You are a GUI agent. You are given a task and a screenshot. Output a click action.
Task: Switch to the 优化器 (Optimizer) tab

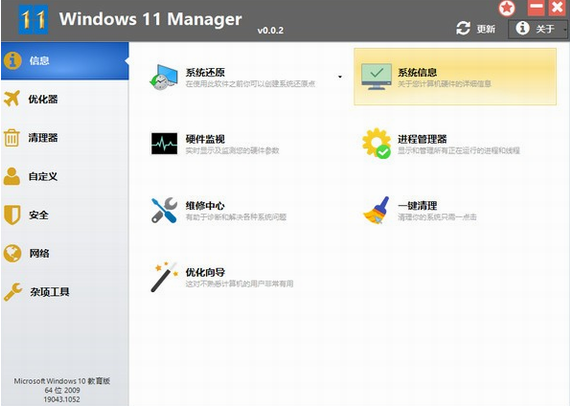click(65, 99)
